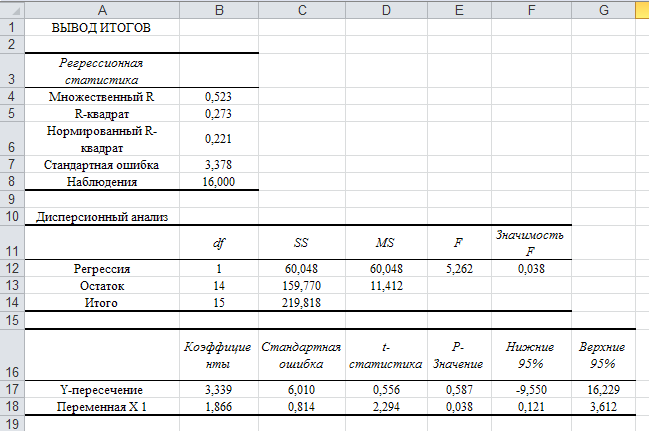Click the 'Значимость F' header cell

pos(531,243)
